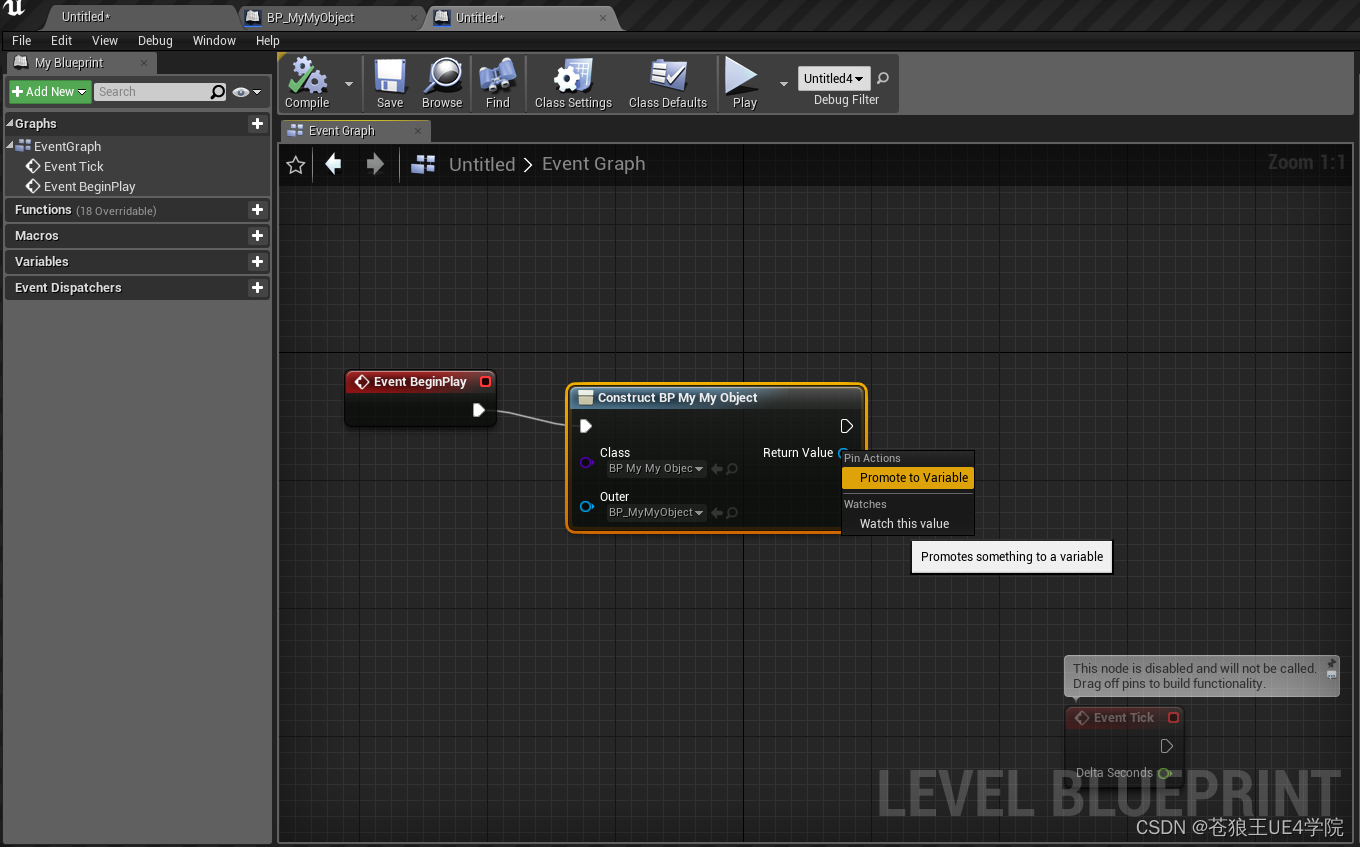Click the Construct node exec output pin

(x=847, y=426)
